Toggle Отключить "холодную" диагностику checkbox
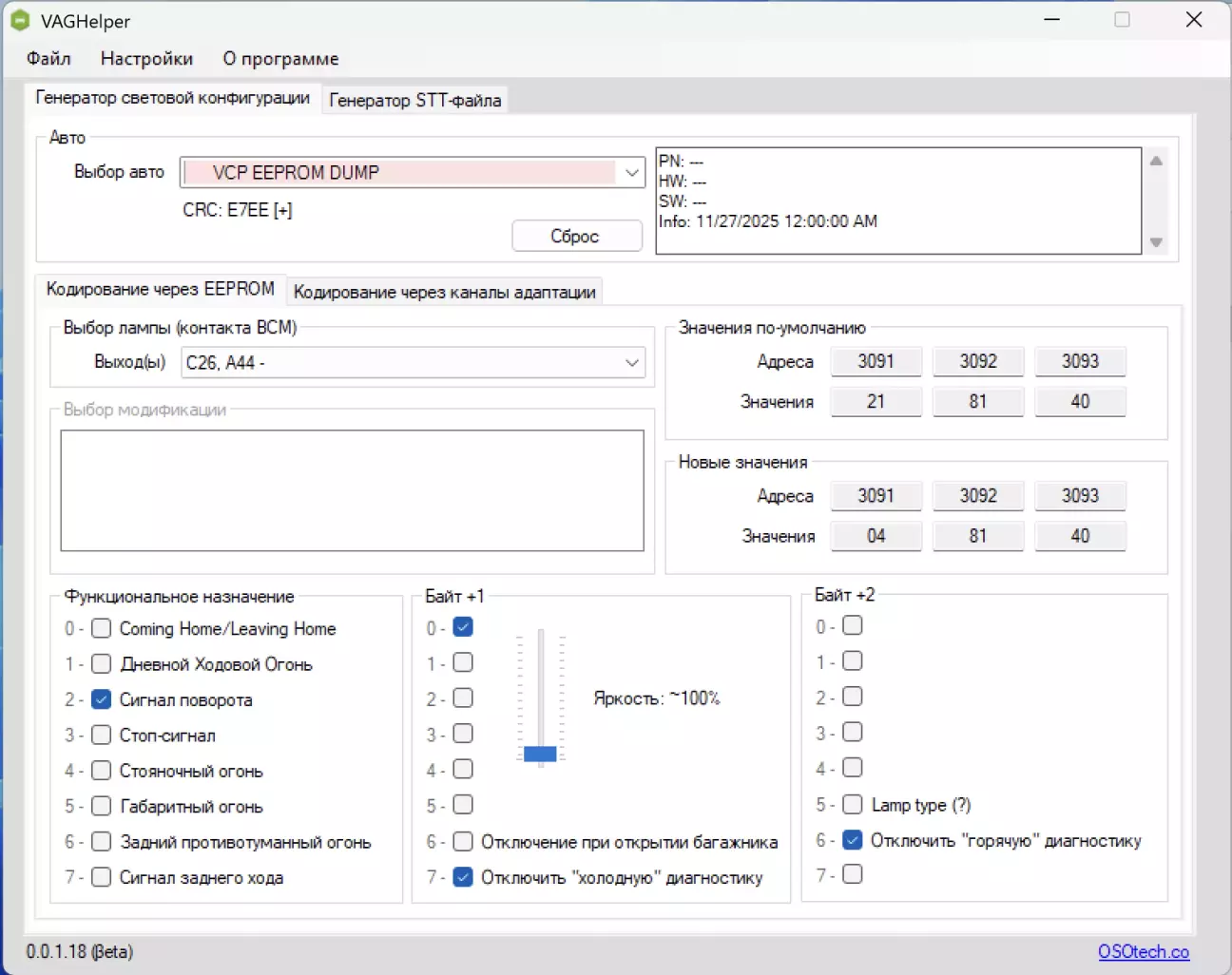Viewport: 1232px width, 975px height. pyautogui.click(x=463, y=877)
